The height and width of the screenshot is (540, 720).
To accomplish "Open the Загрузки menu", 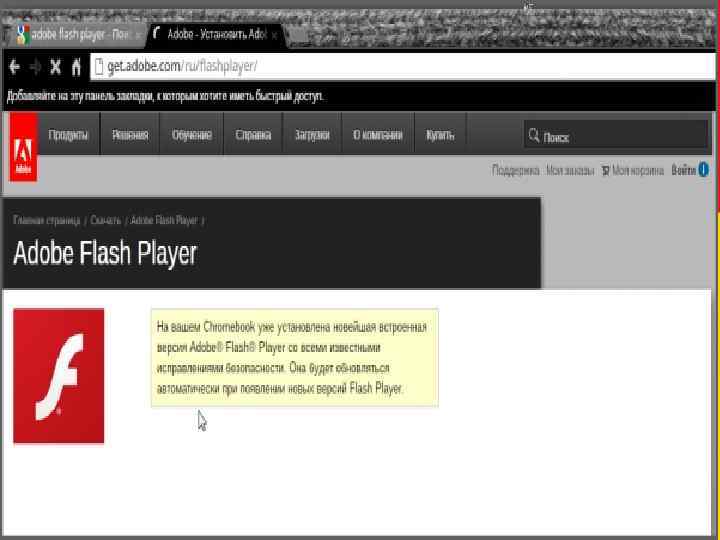I will click(312, 135).
